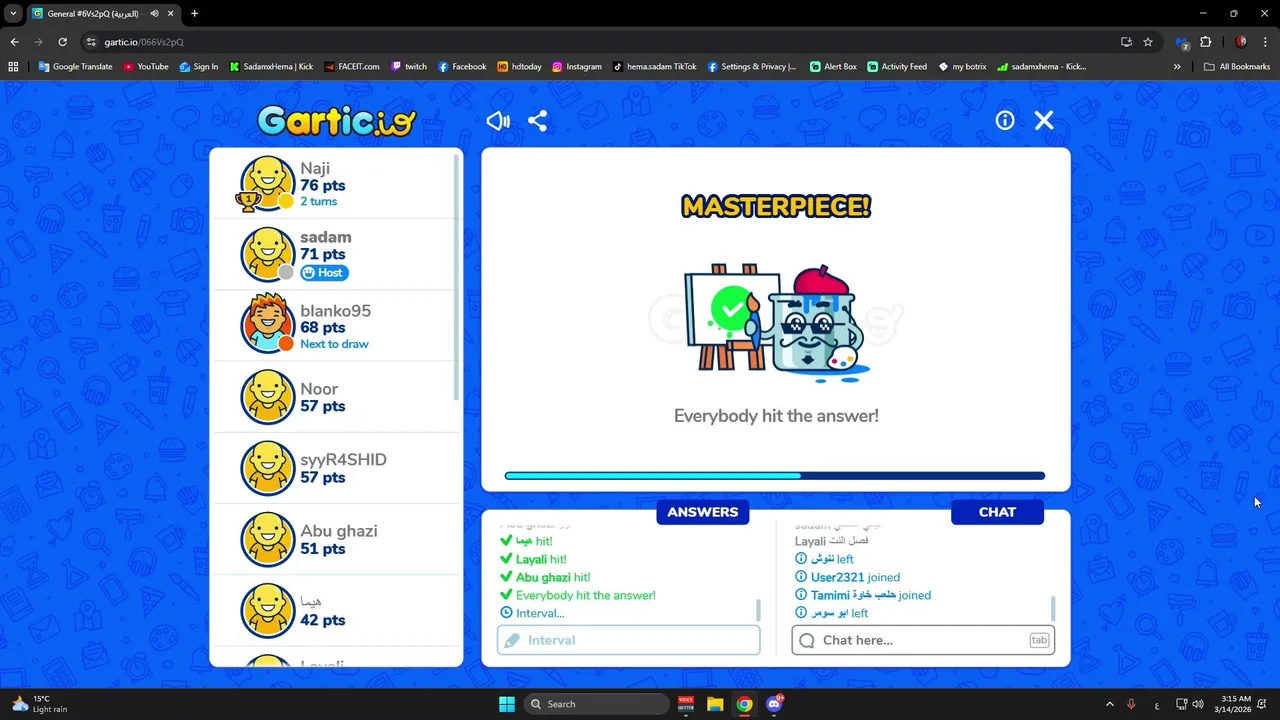This screenshot has width=1280, height=720.
Task: Click the Interval answer input field
Action: click(x=628, y=640)
